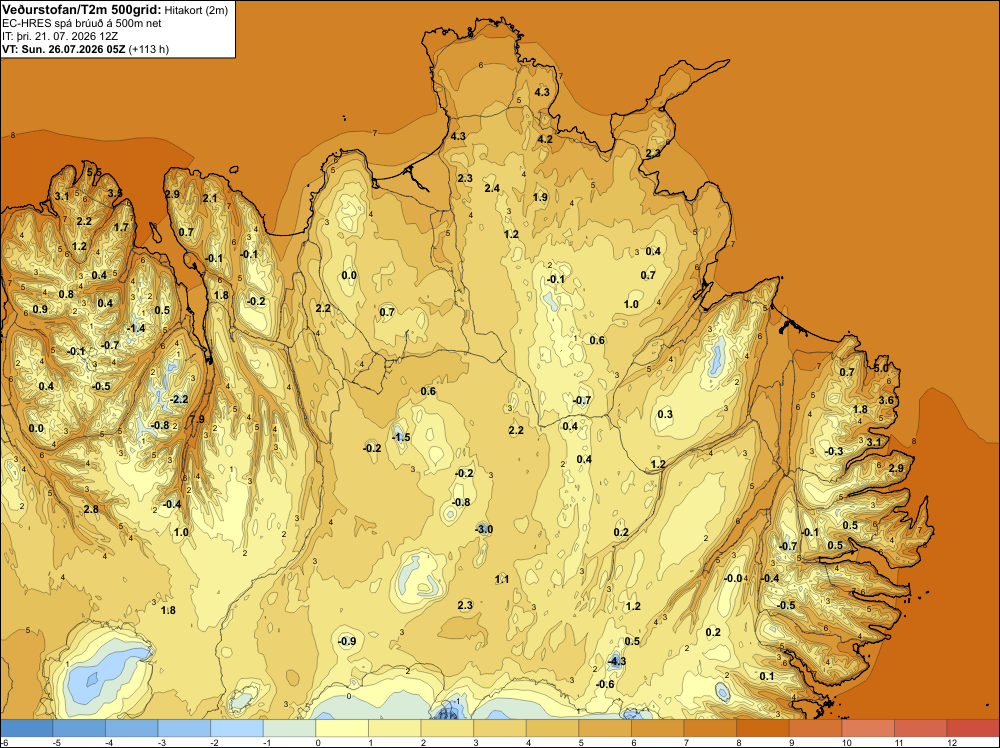The height and width of the screenshot is (748, 1000).
Task: Pick the legend color between -3 and -2
Action: click(x=184, y=728)
